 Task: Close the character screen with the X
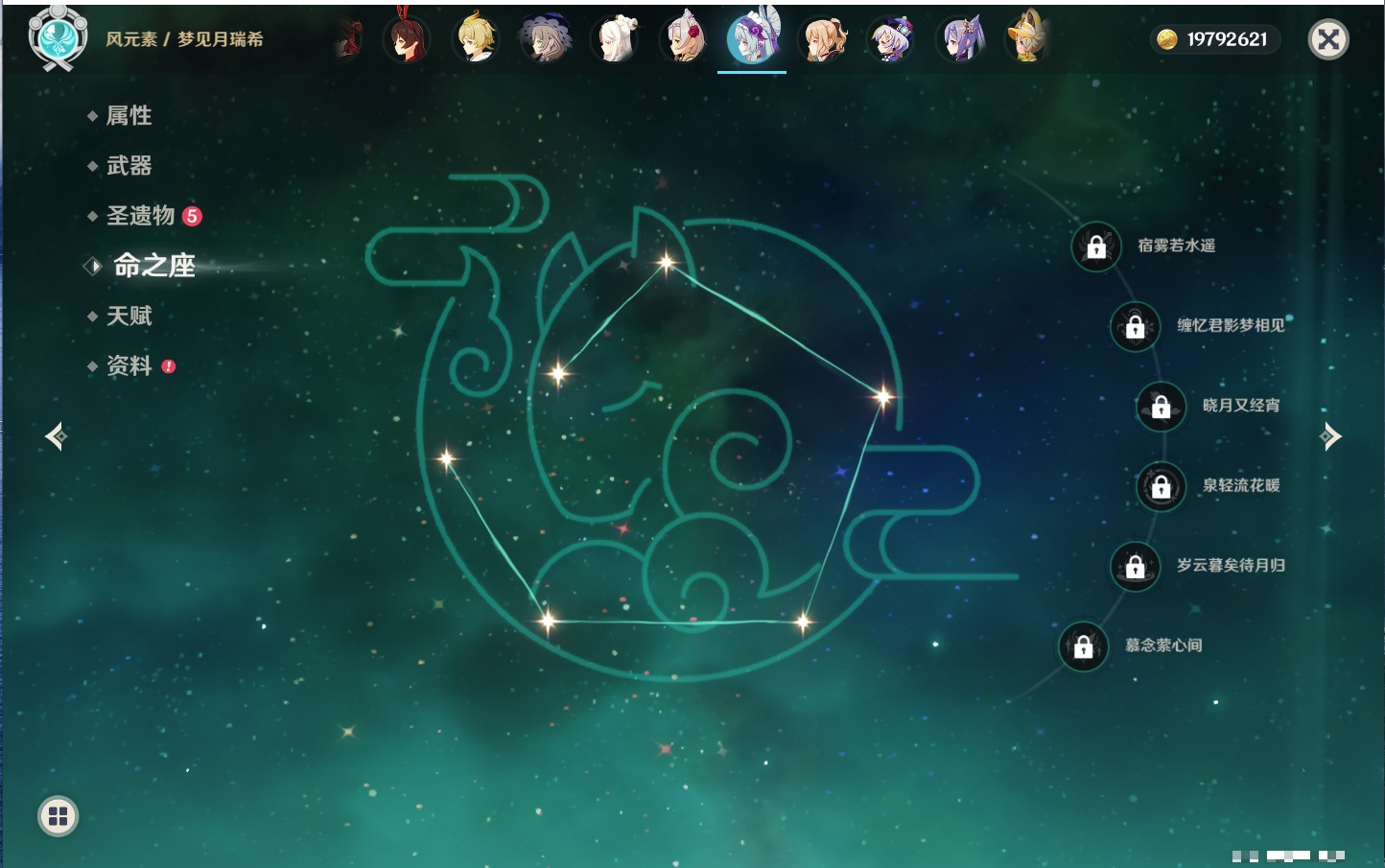coord(1328,39)
